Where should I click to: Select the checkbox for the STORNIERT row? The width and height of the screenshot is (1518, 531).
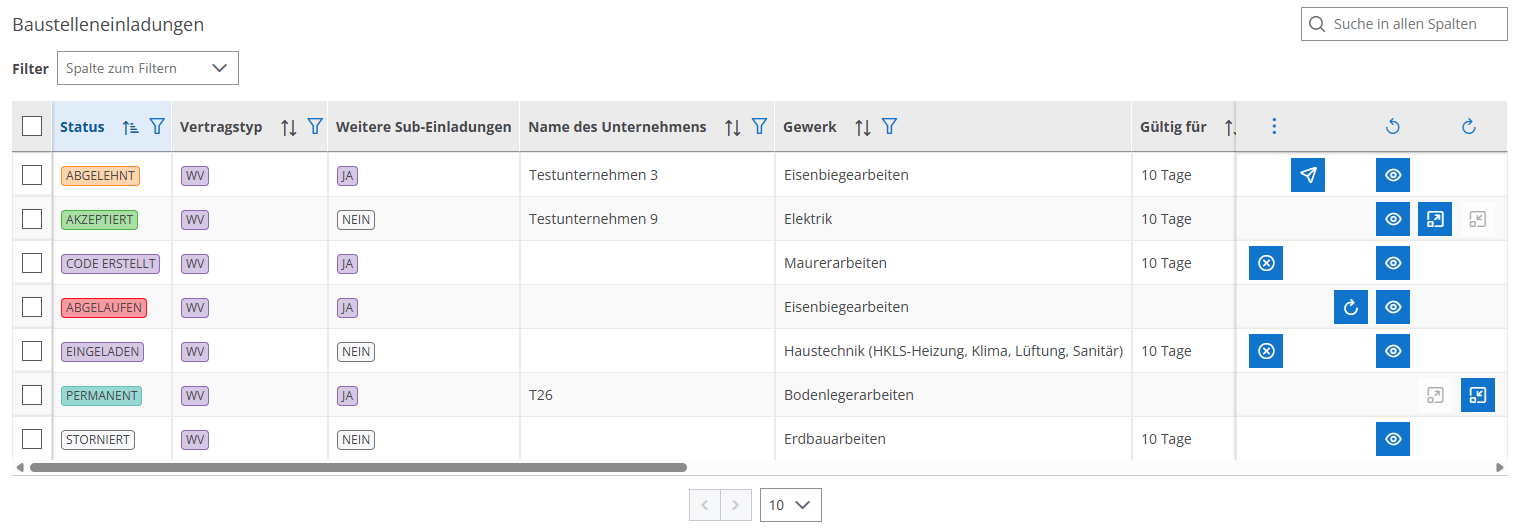click(x=32, y=439)
